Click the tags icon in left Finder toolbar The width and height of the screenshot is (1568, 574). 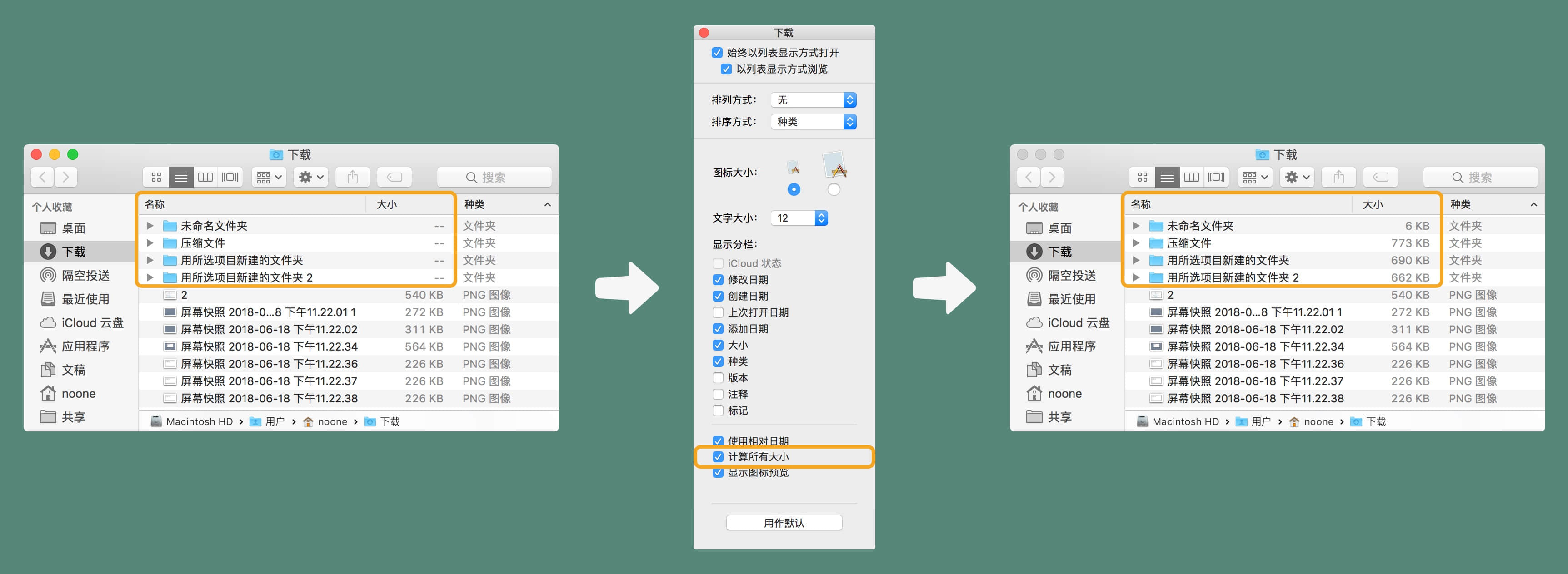pyautogui.click(x=394, y=177)
